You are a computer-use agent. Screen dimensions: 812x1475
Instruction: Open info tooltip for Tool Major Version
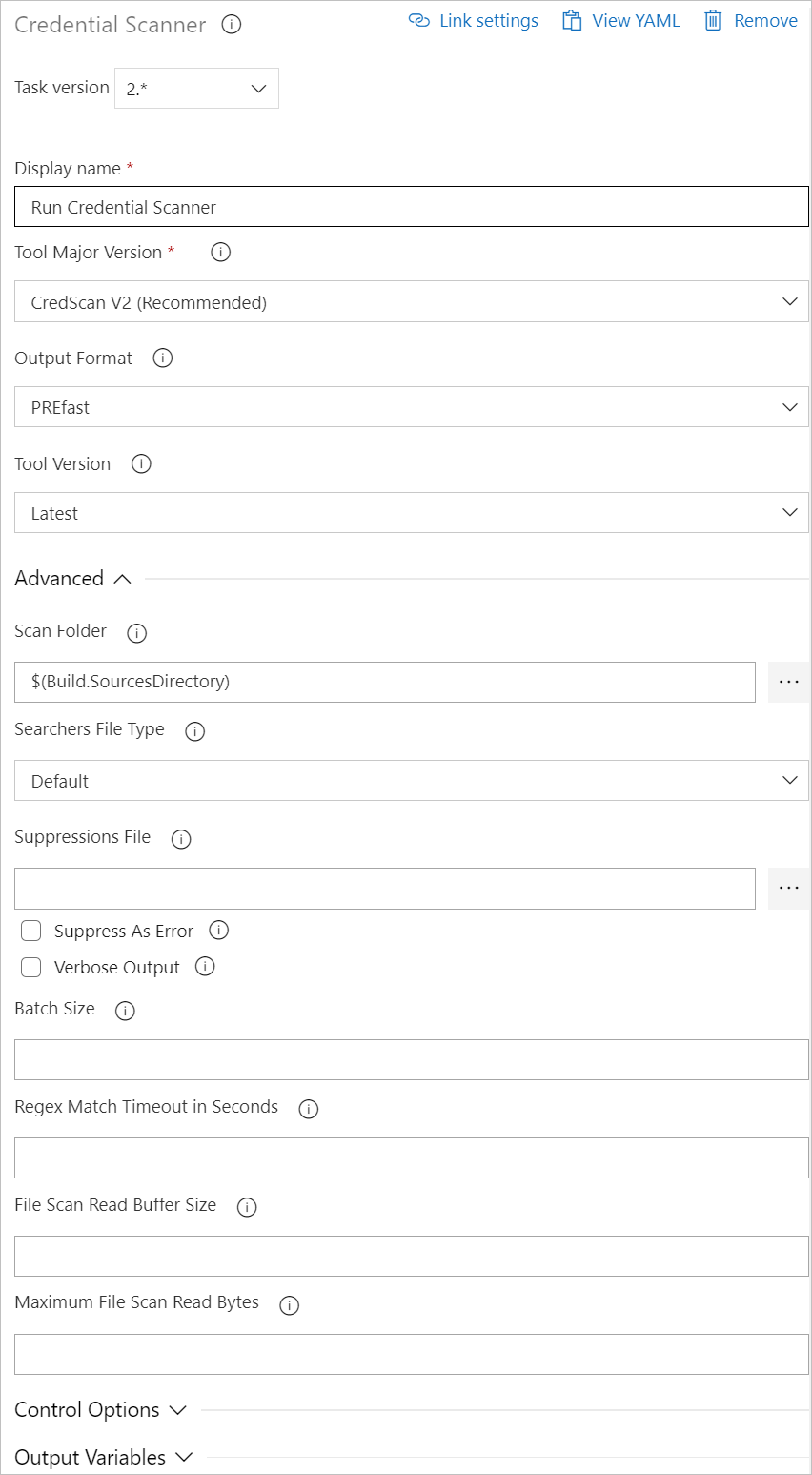tap(220, 252)
